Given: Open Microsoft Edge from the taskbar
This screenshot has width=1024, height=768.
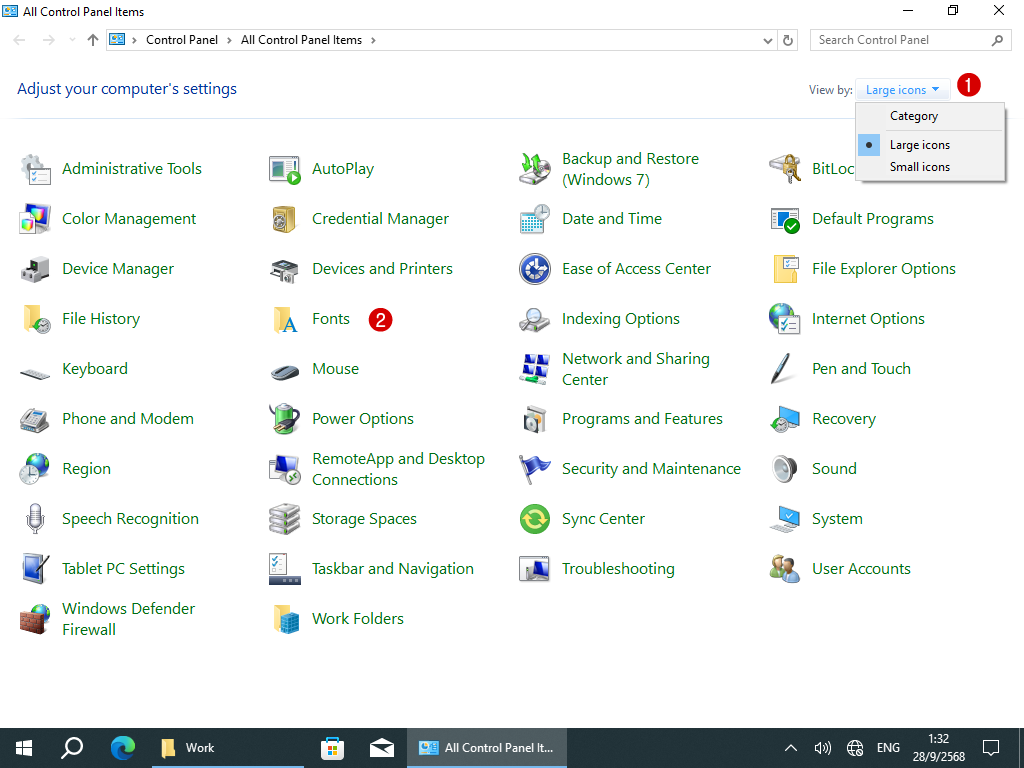Looking at the screenshot, I should point(123,747).
